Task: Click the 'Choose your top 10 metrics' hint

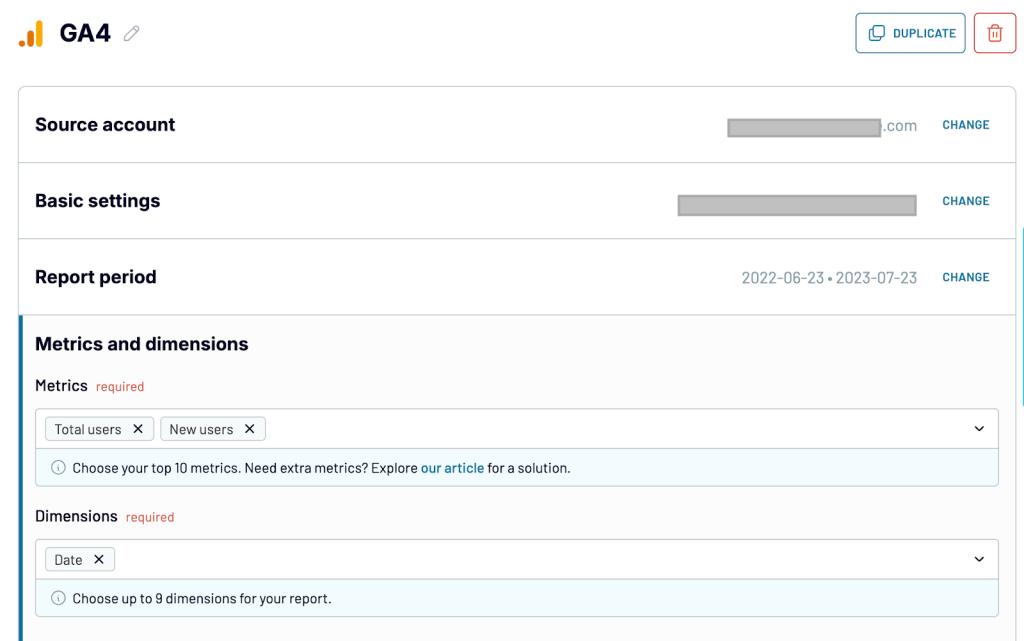Action: (x=321, y=468)
